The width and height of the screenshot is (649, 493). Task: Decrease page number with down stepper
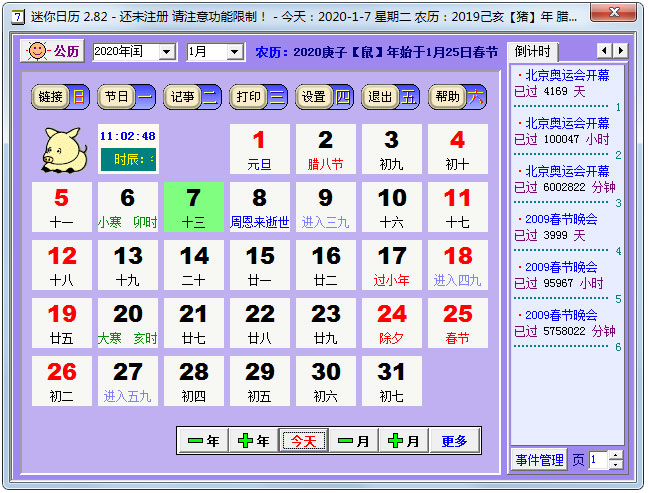(x=616, y=464)
